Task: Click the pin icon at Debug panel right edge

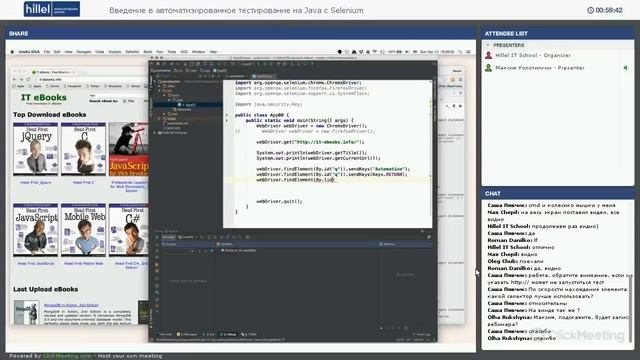Action: click(x=429, y=237)
